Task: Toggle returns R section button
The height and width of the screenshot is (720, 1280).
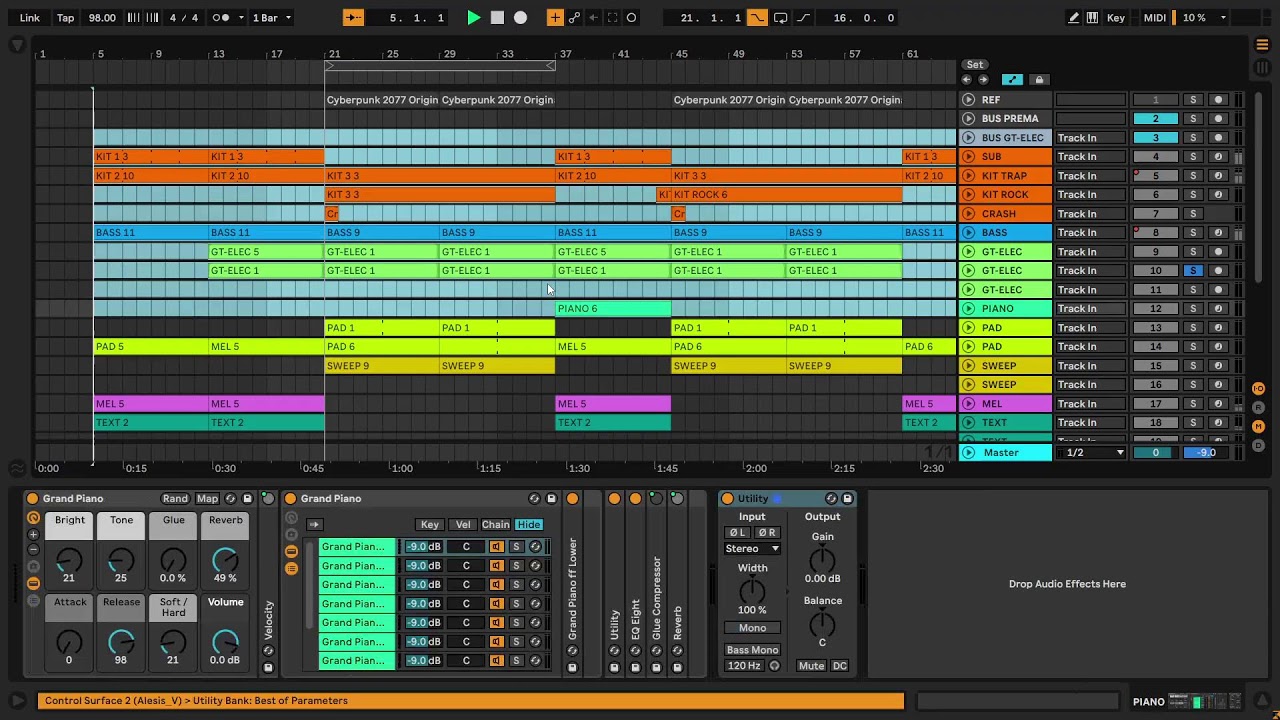Action: click(x=1259, y=408)
